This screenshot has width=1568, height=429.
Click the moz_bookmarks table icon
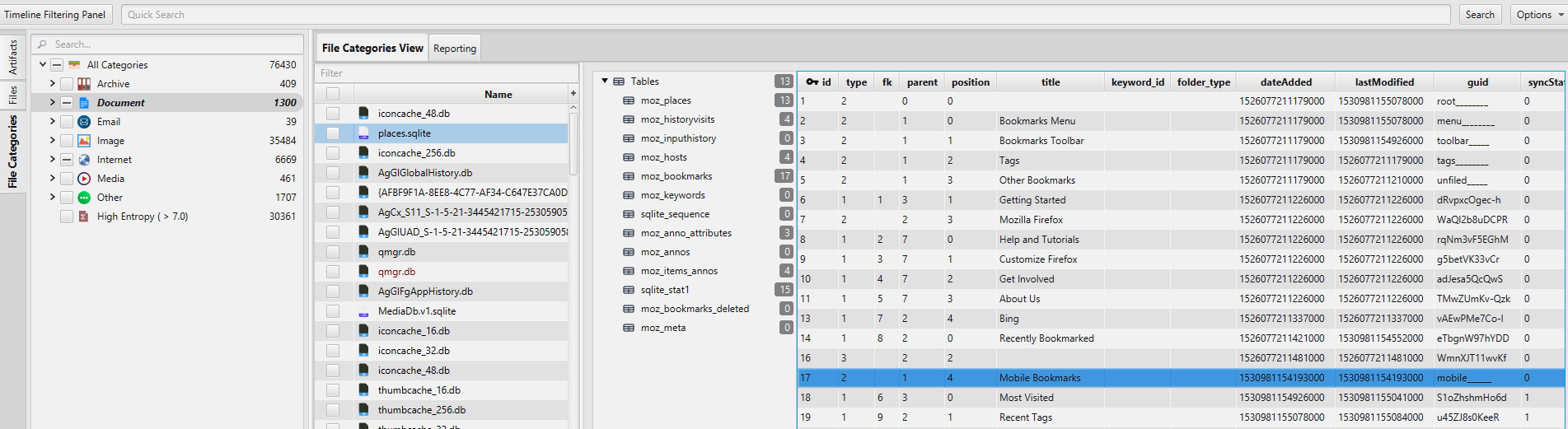point(629,176)
